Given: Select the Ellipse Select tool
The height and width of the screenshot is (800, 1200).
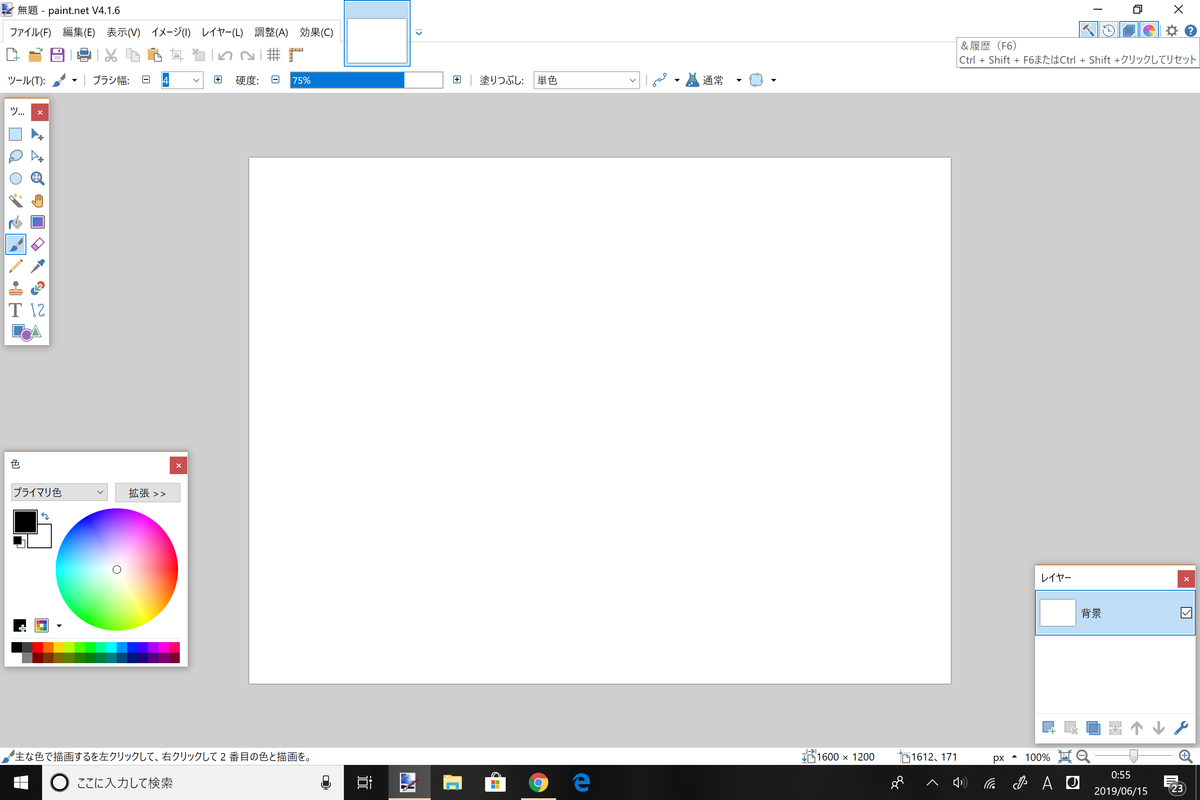Looking at the screenshot, I should (16, 178).
